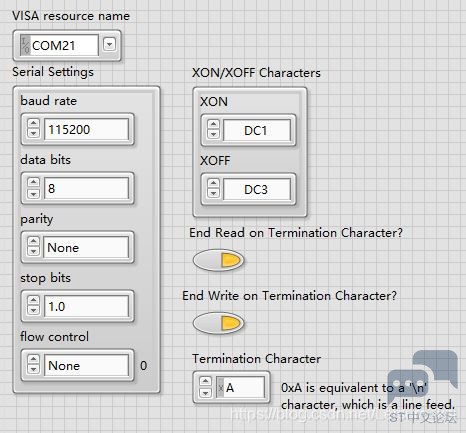Step parity selection up

pos(33,241)
